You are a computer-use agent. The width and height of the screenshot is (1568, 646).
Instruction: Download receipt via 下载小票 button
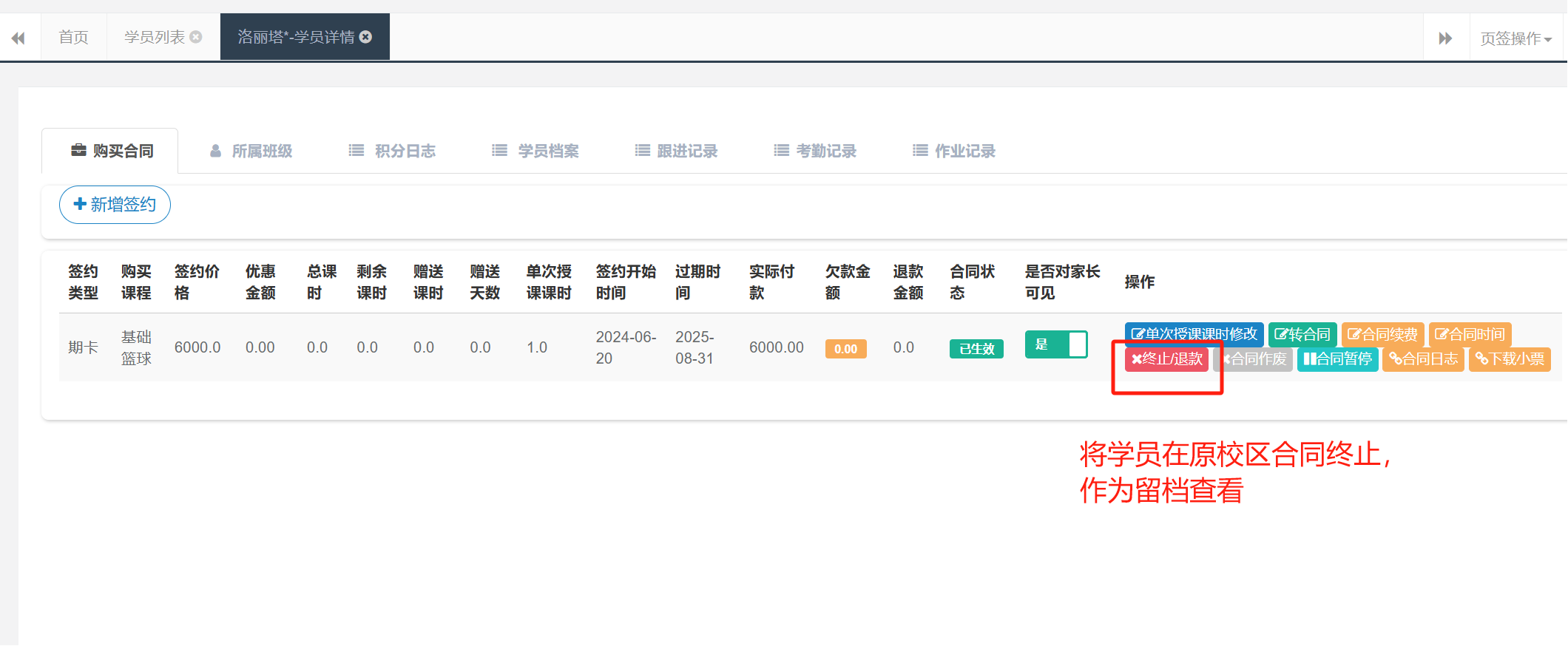[1510, 359]
